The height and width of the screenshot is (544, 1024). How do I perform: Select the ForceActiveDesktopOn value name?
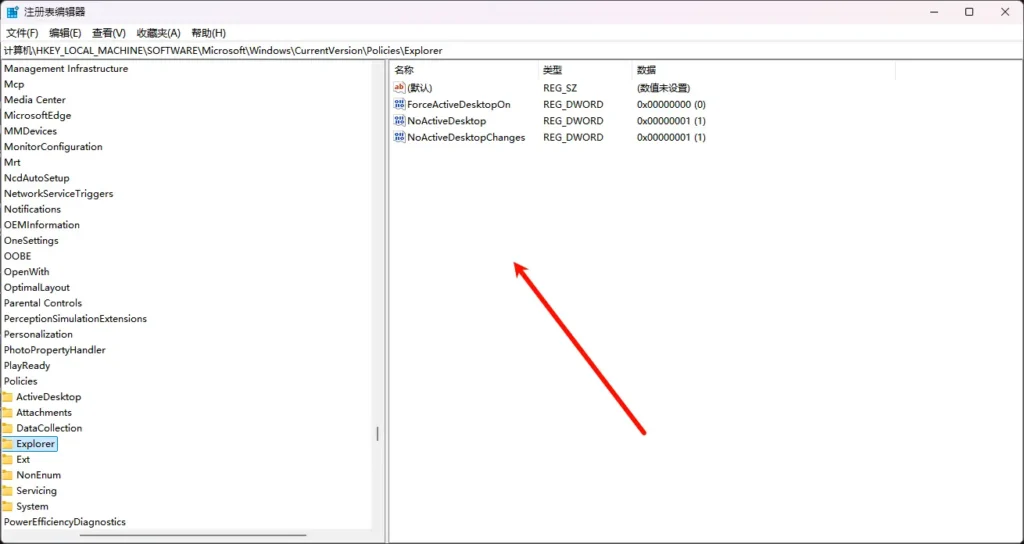(x=458, y=104)
